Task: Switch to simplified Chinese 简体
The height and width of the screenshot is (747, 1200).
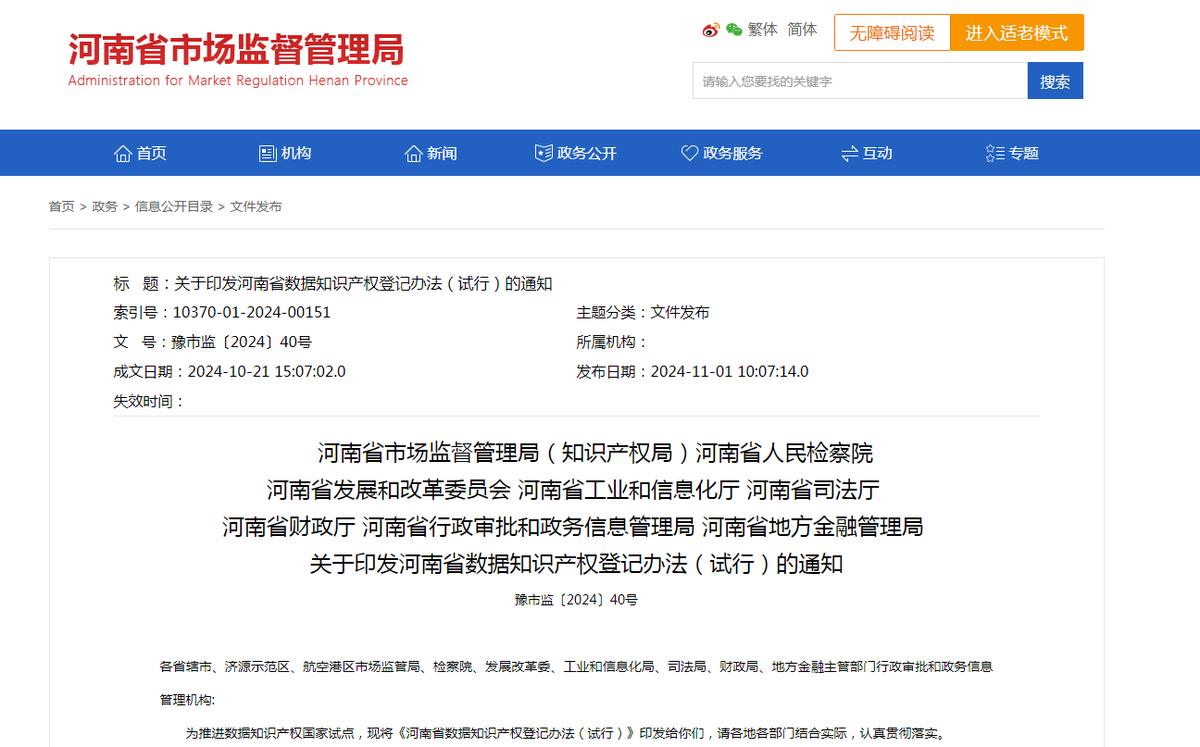Action: [x=802, y=30]
